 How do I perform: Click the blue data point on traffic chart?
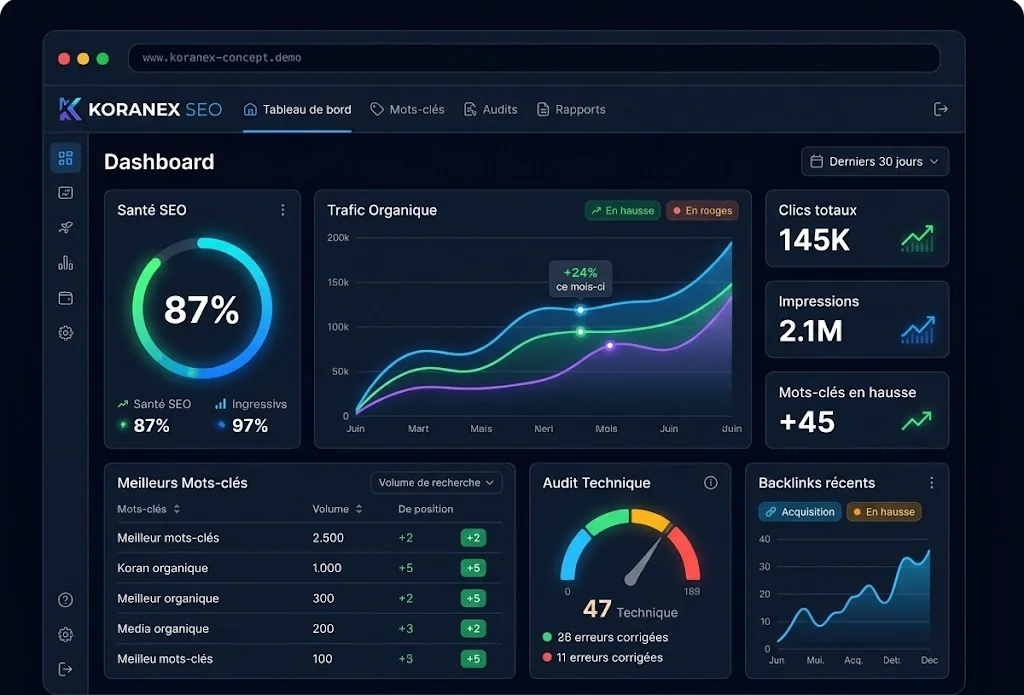[x=580, y=310]
